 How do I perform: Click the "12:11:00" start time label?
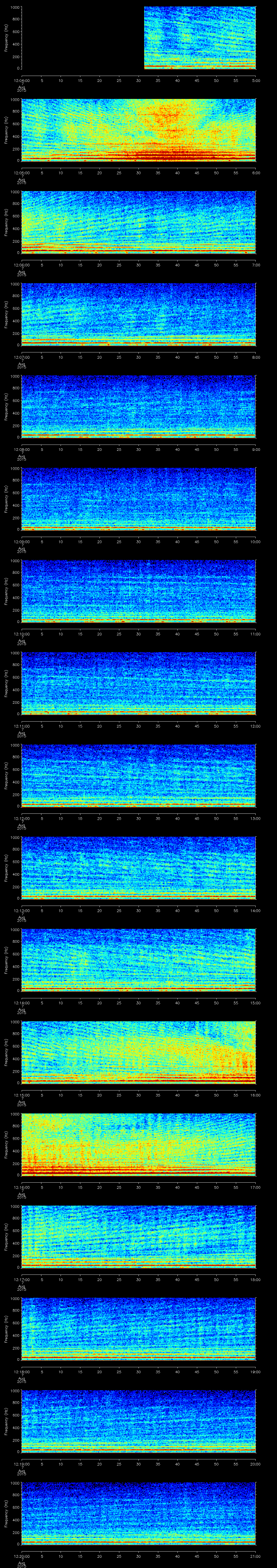tap(21, 726)
